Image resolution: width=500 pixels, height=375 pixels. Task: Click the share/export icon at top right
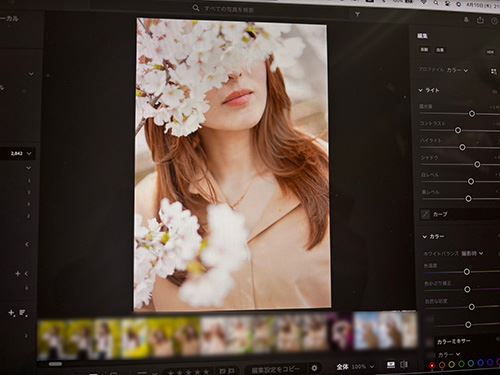[x=480, y=20]
